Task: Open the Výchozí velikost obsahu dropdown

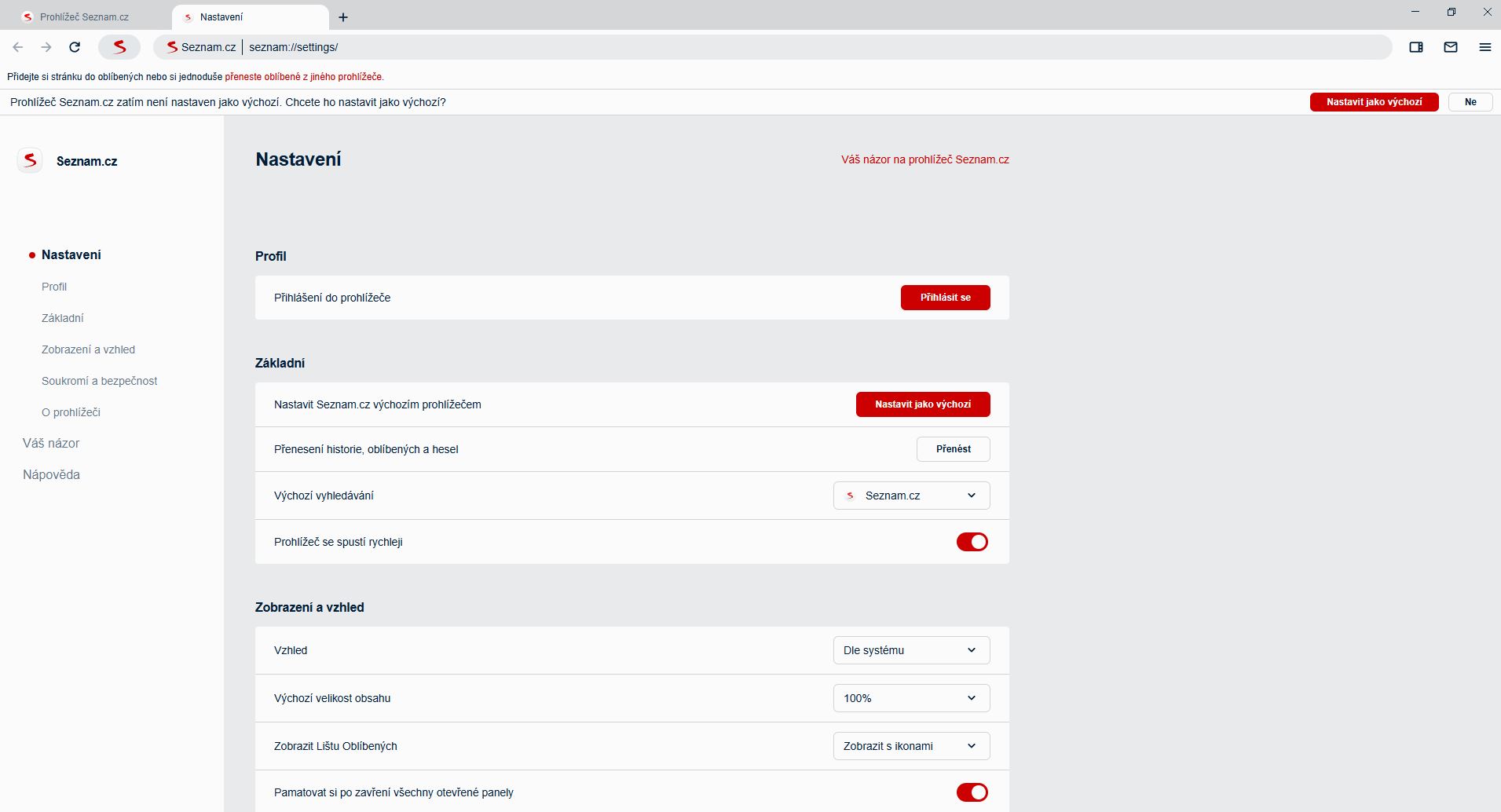Action: (911, 698)
